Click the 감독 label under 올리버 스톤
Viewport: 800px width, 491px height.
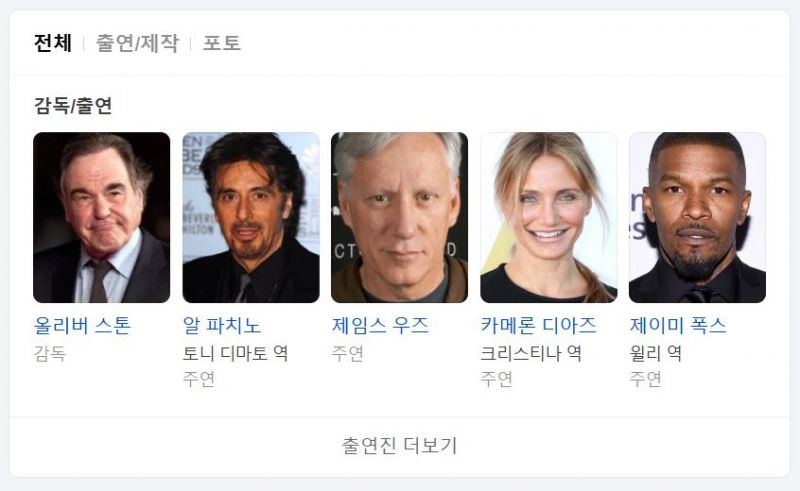pyautogui.click(x=49, y=353)
